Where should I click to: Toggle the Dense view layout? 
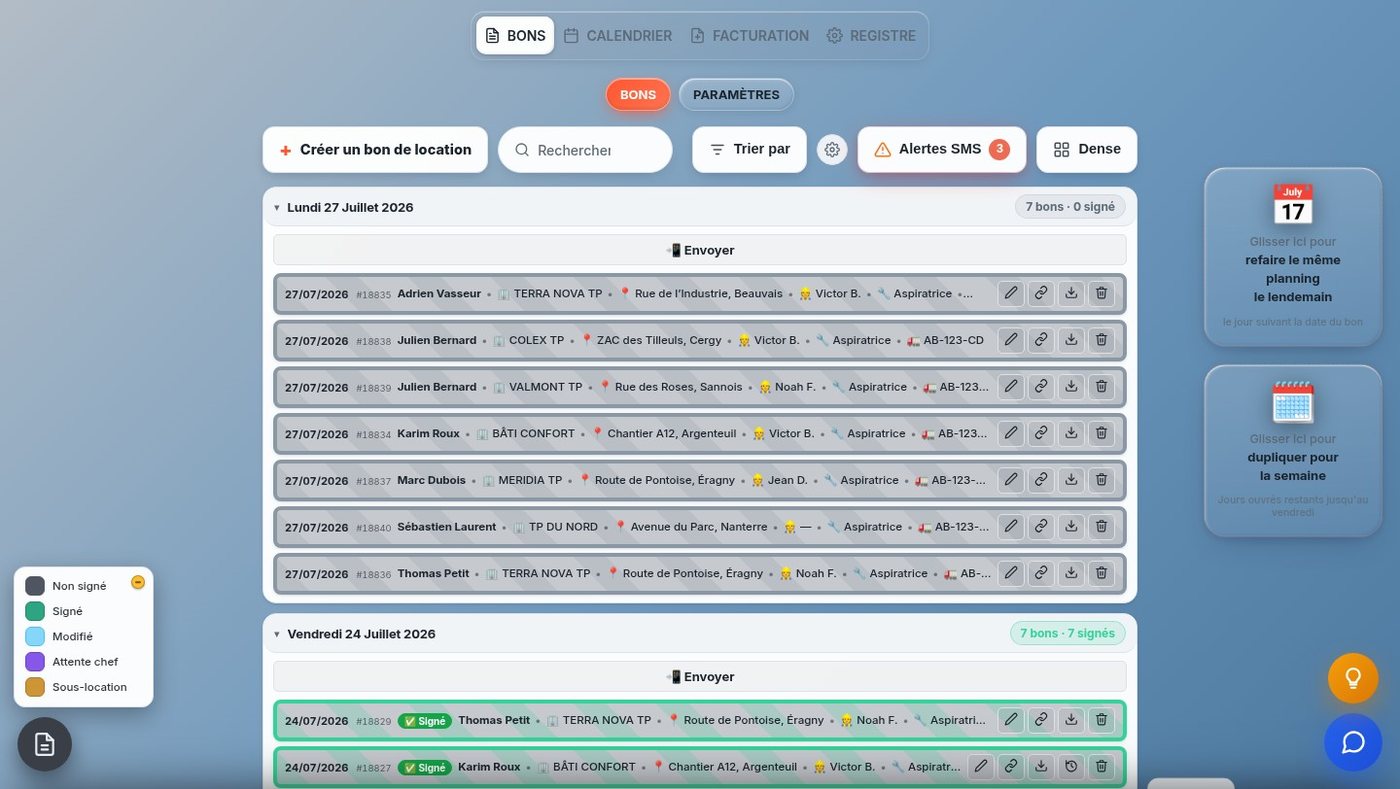1086,149
